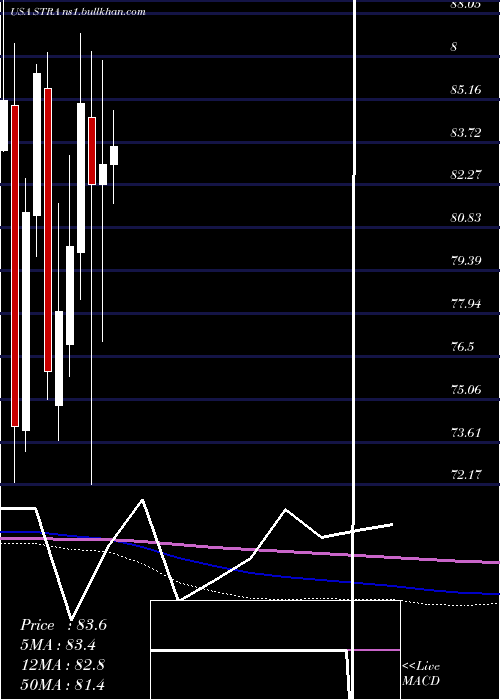Click the 75.06 price axis label
Image resolution: width=500 pixels, height=700 pixels.
point(466,390)
